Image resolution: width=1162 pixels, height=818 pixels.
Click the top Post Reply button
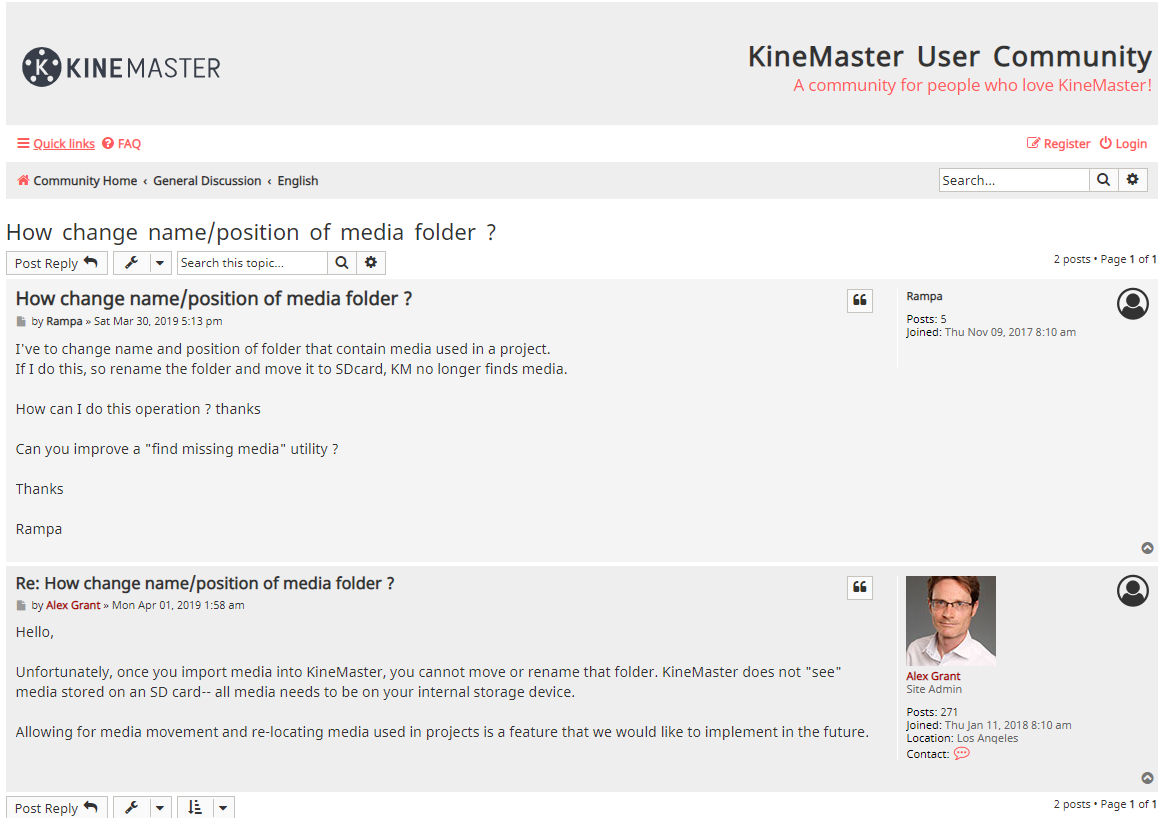[56, 263]
